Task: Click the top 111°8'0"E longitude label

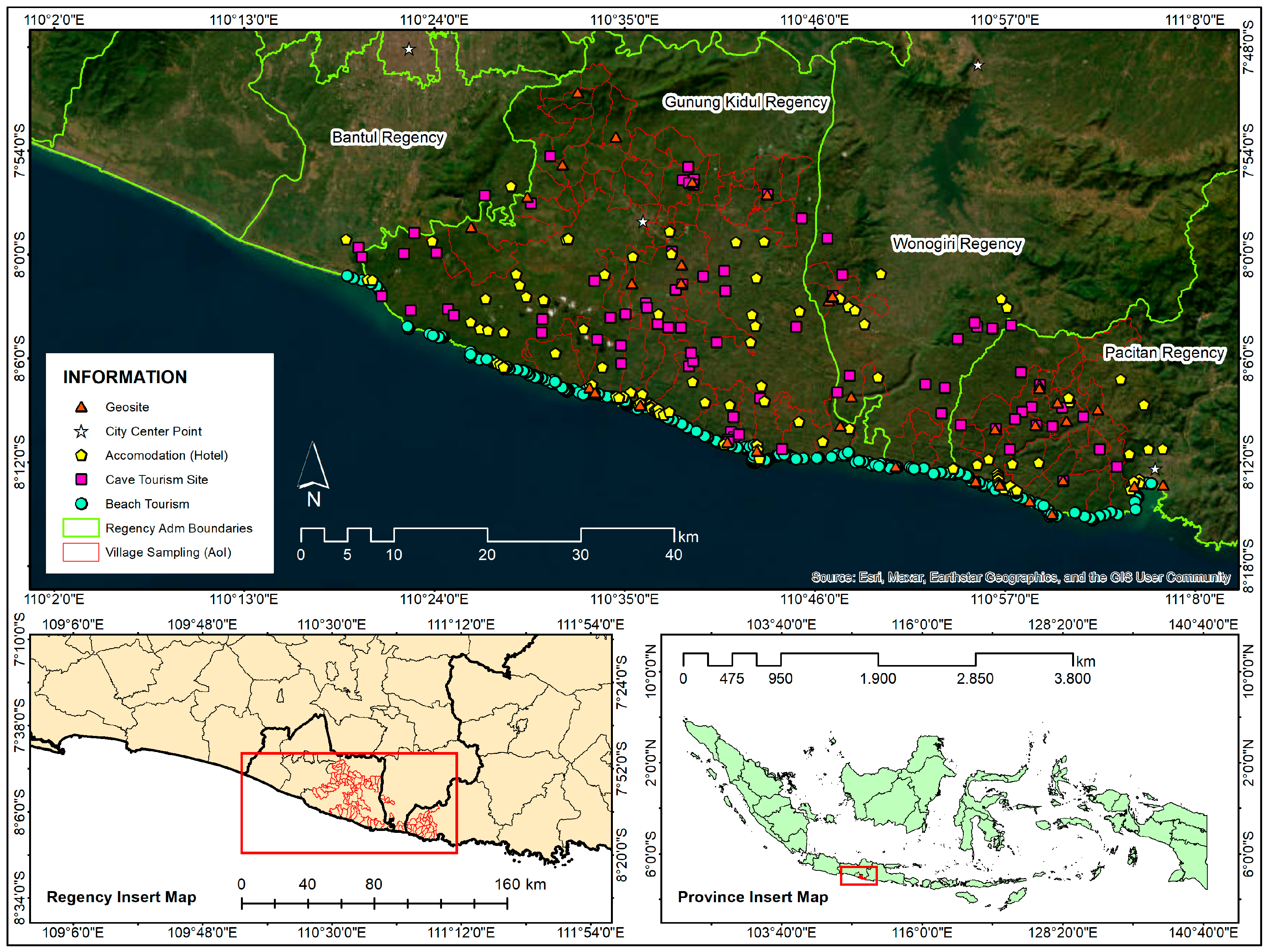Action: coord(1194,20)
